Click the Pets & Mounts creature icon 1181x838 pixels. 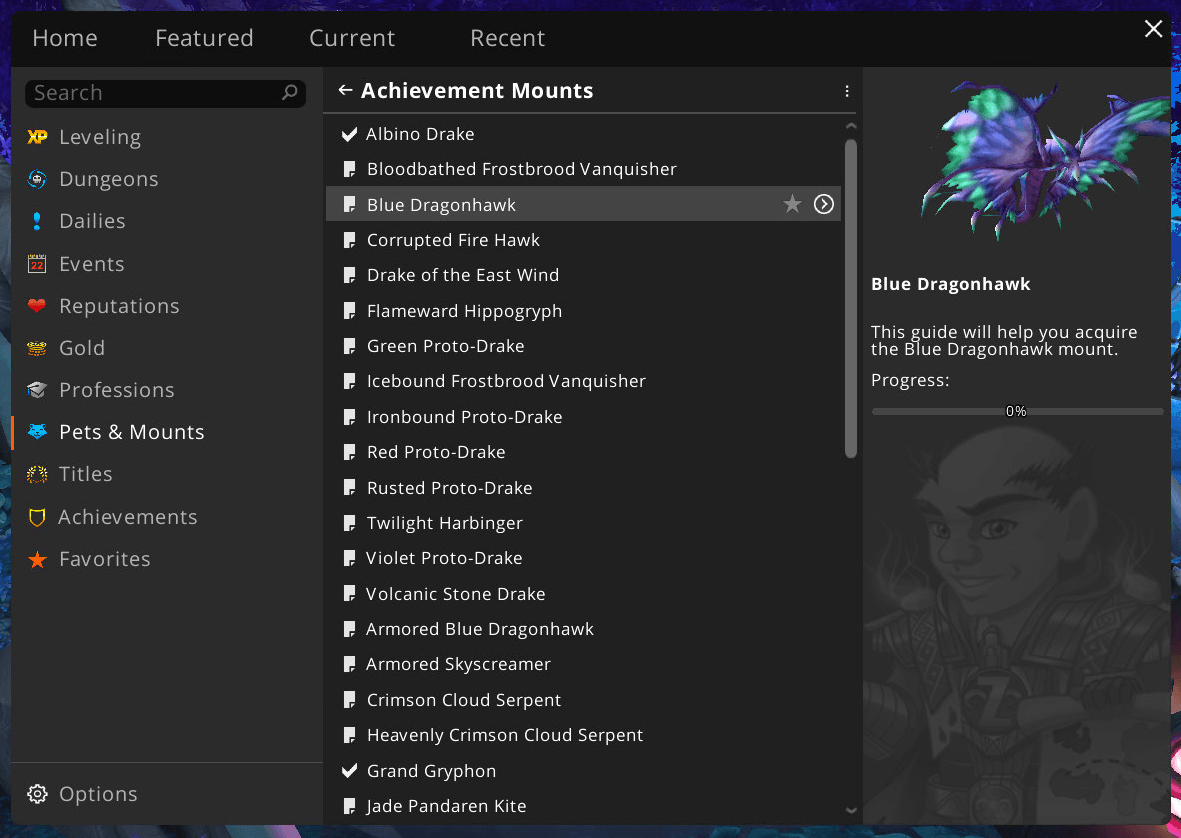tap(37, 432)
